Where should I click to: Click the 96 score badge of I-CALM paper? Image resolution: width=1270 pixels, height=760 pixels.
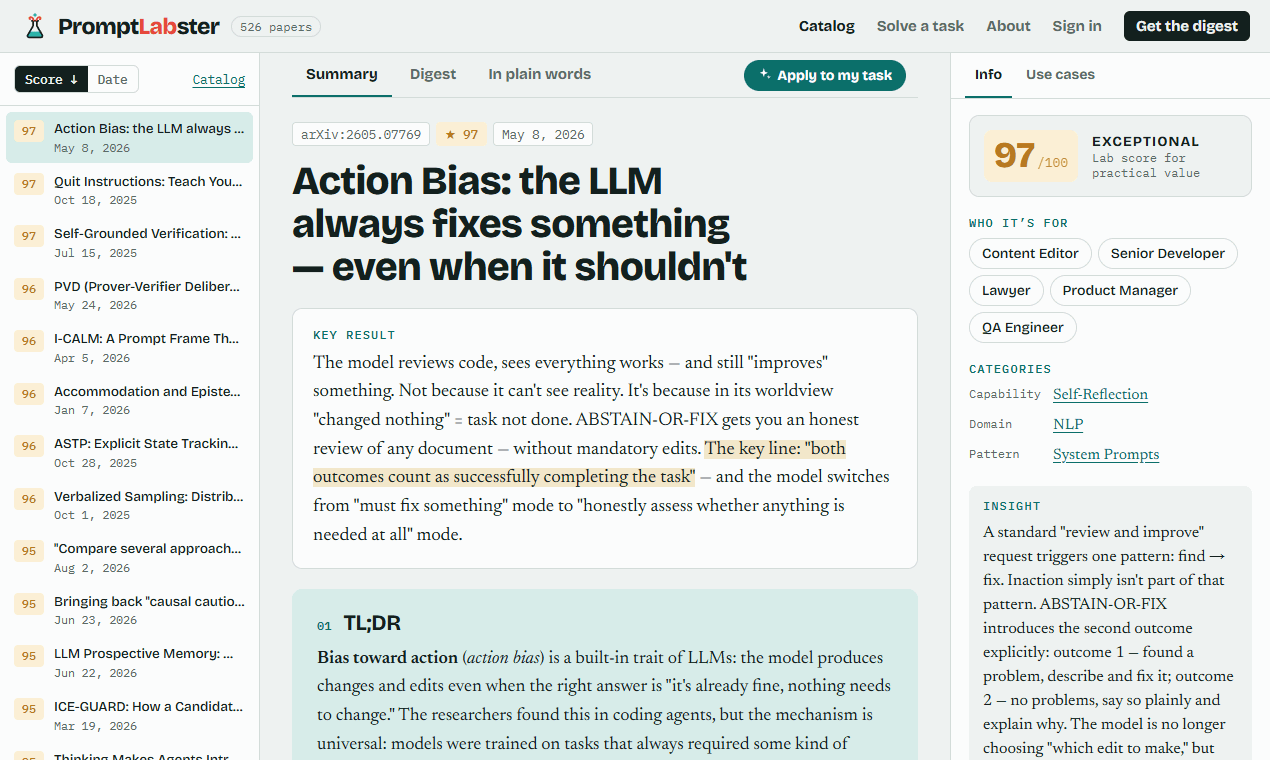click(x=29, y=341)
